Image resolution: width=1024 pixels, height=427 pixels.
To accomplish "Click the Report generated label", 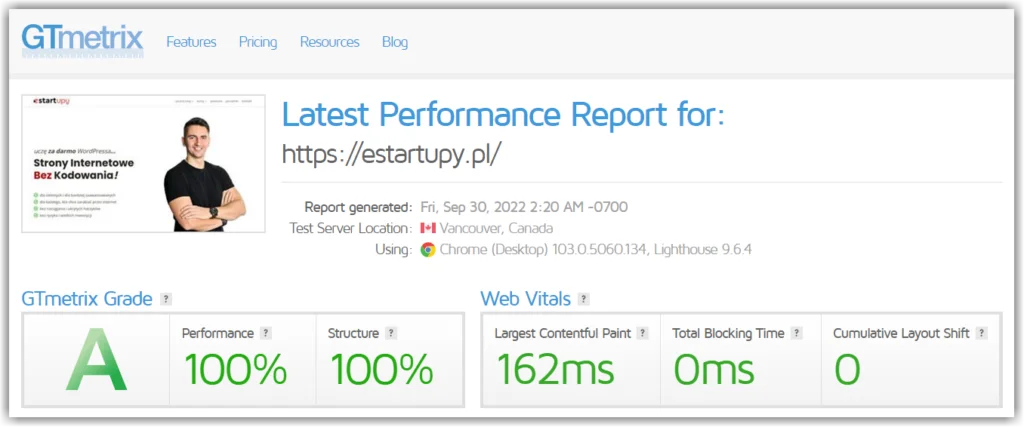I will click(x=359, y=208).
